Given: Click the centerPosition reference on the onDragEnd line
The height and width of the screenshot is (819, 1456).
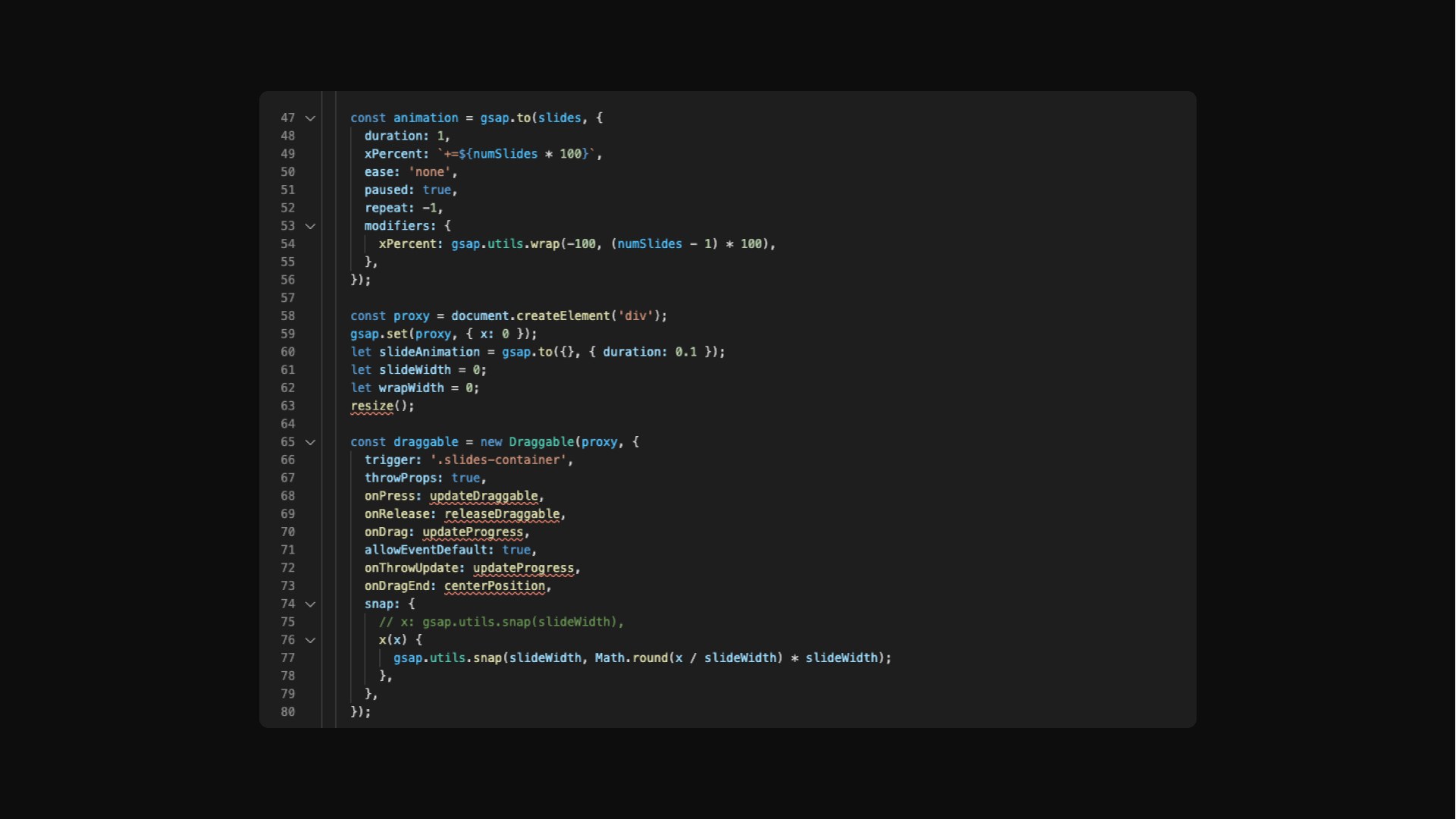Looking at the screenshot, I should 494,586.
